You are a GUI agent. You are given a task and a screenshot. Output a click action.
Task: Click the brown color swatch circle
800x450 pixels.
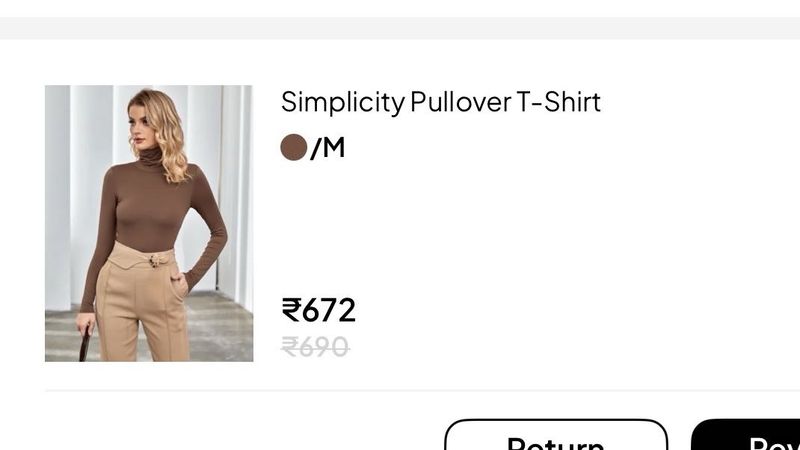(x=294, y=147)
